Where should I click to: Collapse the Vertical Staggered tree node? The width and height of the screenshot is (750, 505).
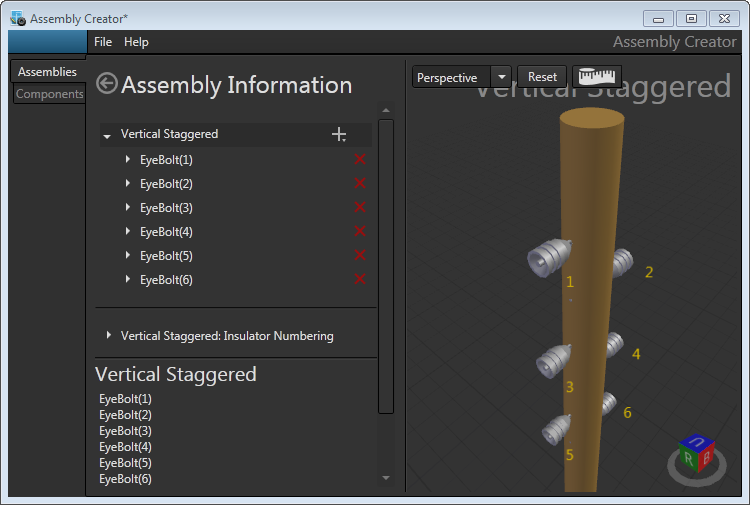pyautogui.click(x=107, y=135)
